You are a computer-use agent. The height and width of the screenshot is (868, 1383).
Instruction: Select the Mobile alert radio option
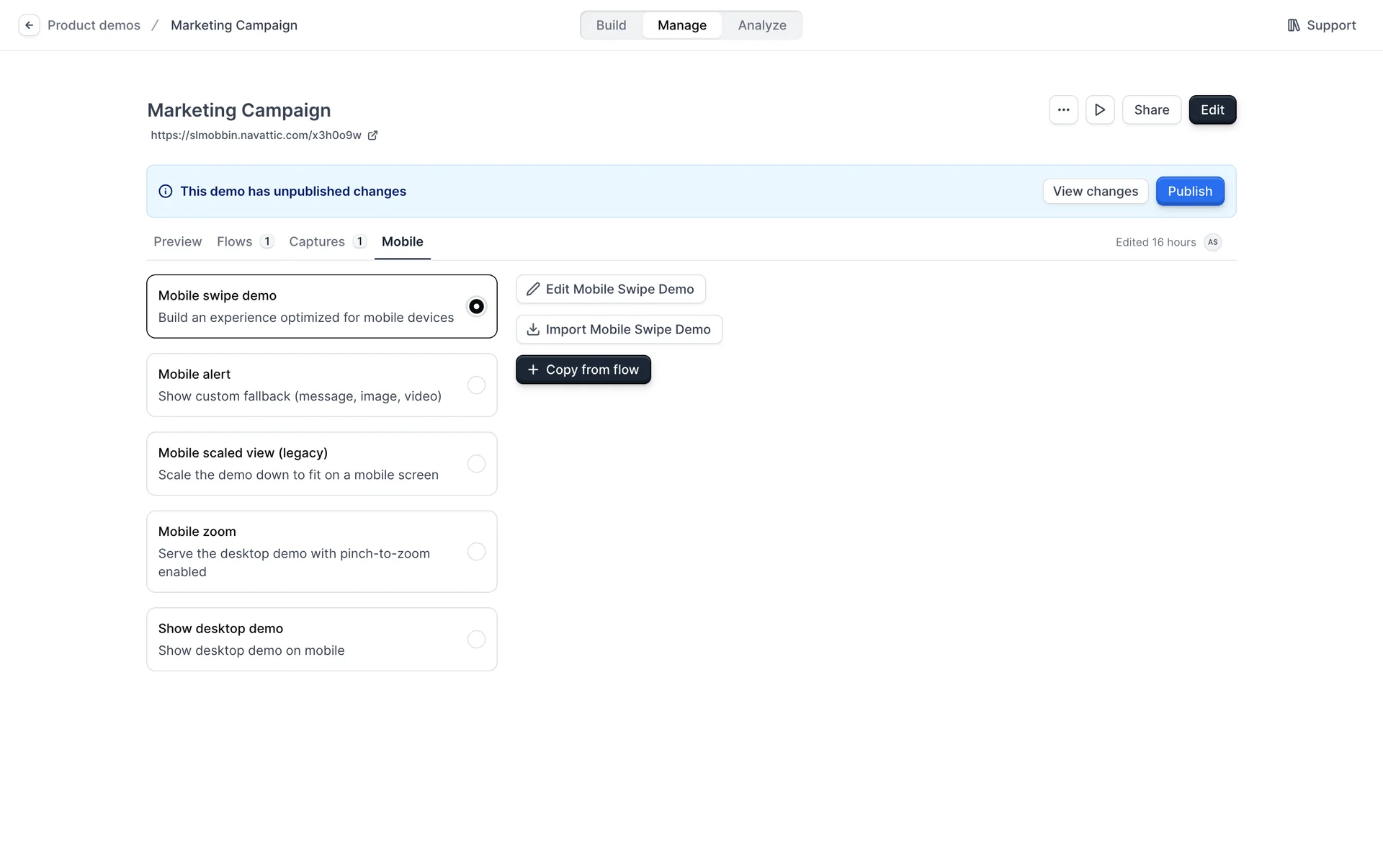[476, 385]
